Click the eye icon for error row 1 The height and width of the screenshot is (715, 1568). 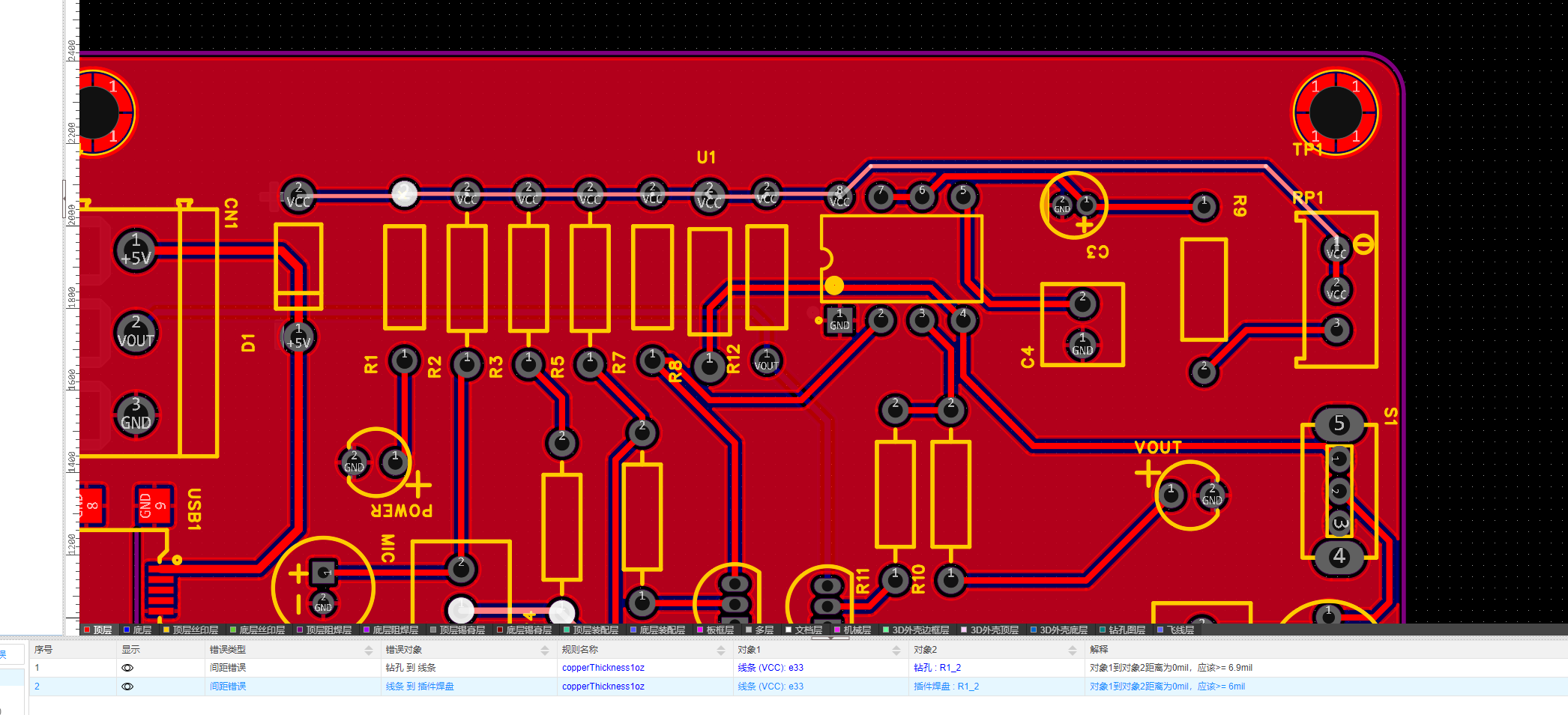(127, 668)
